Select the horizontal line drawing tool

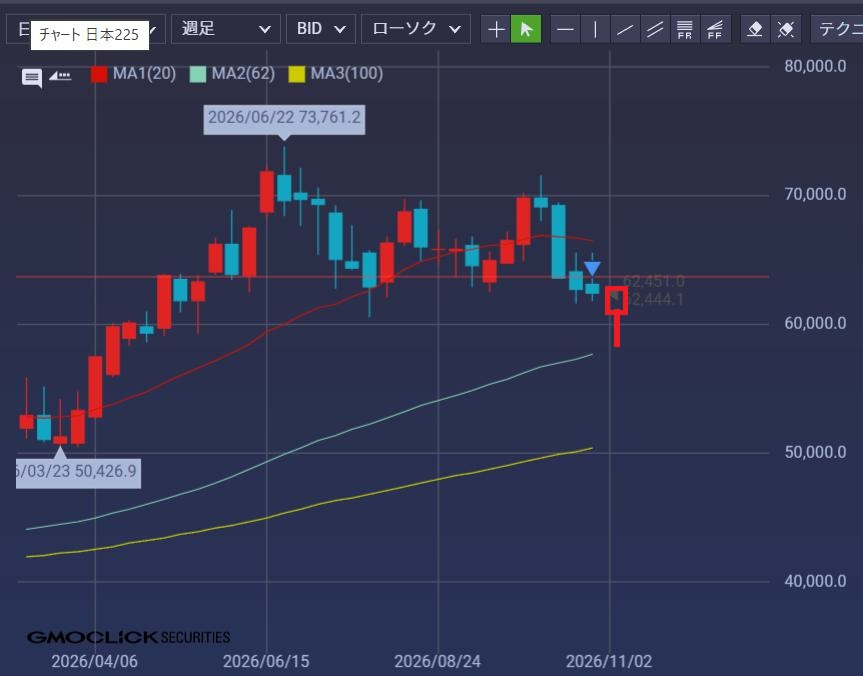tap(565, 29)
